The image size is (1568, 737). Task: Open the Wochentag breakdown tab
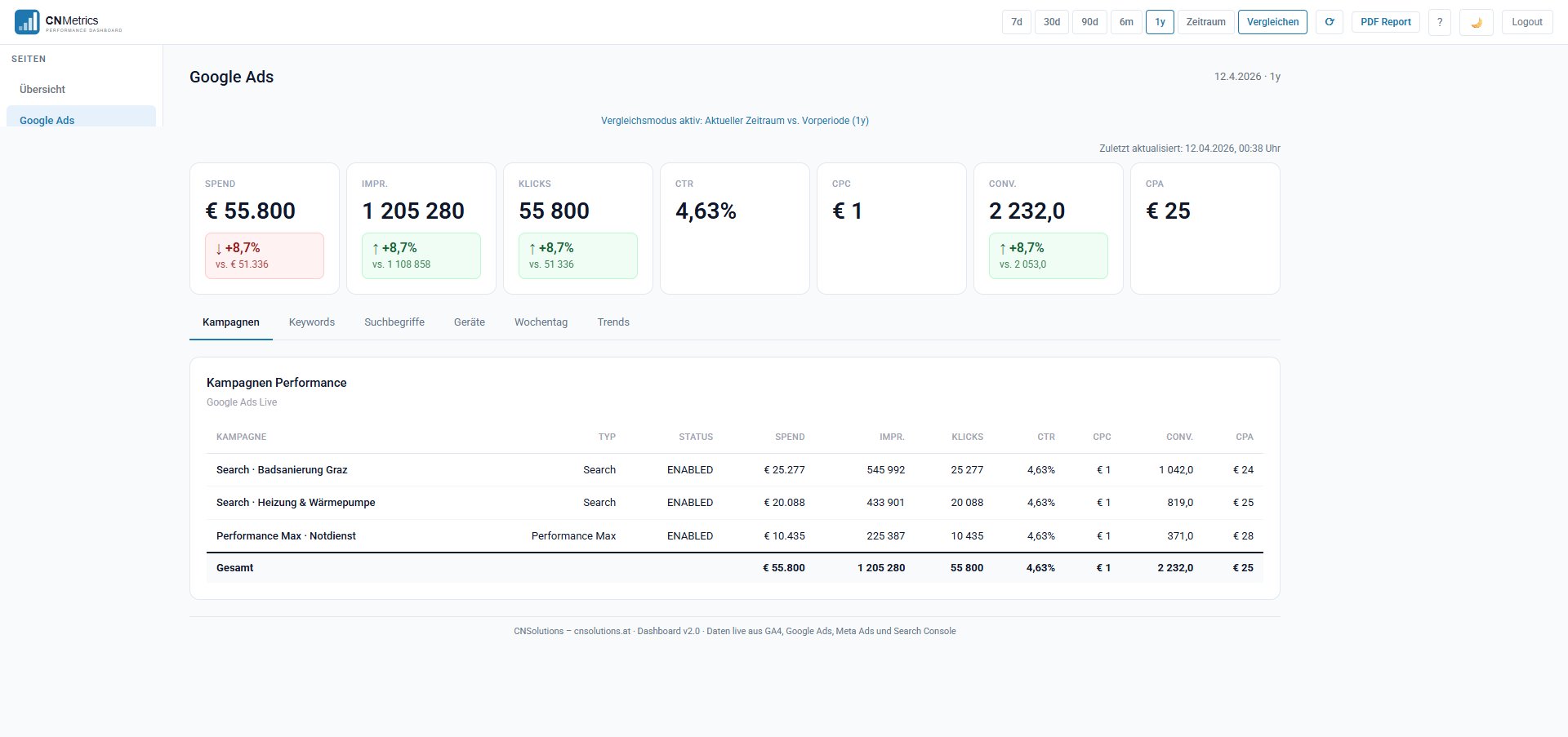pyautogui.click(x=541, y=322)
